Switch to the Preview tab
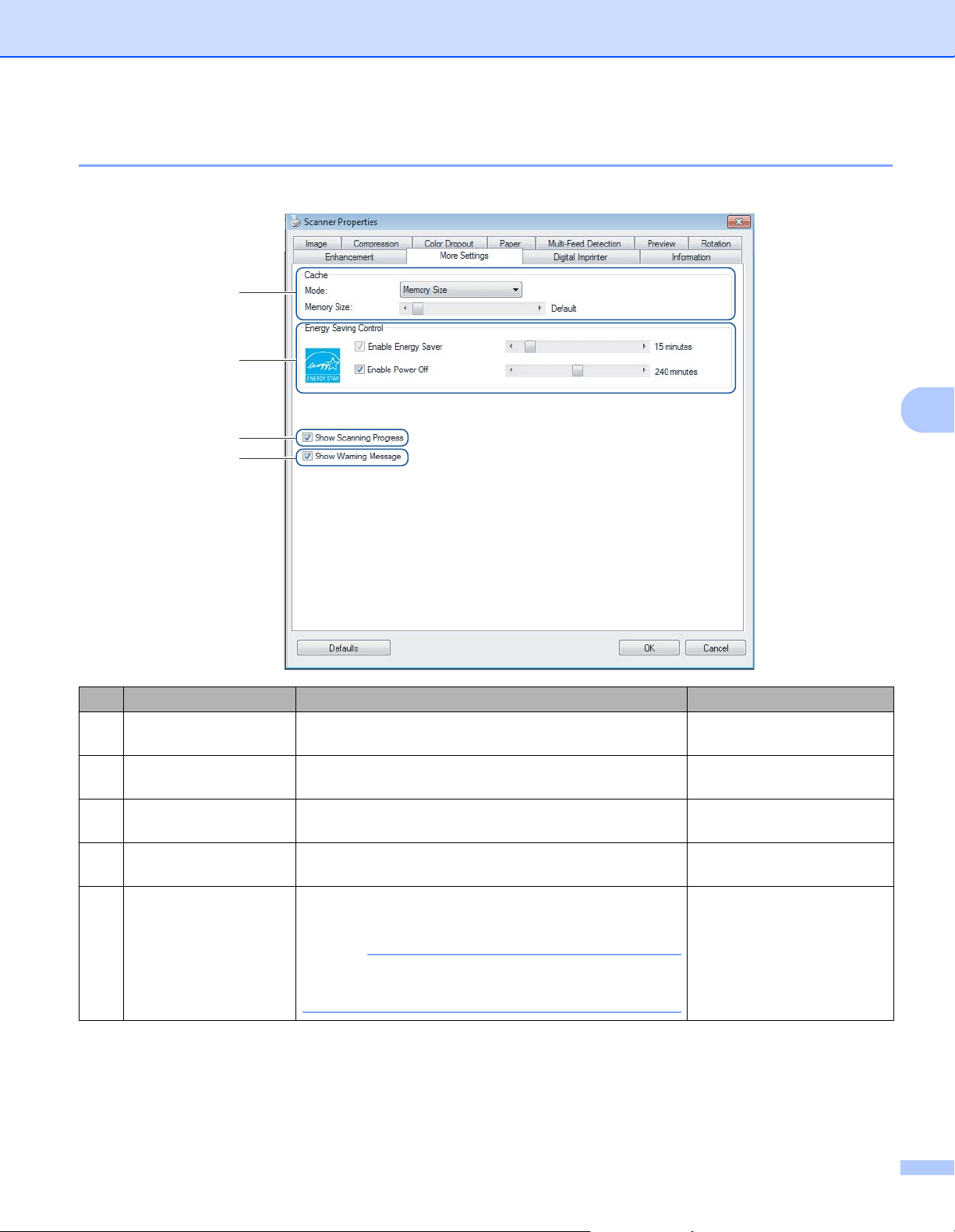Viewport: 955px width, 1232px height. pyautogui.click(x=661, y=244)
